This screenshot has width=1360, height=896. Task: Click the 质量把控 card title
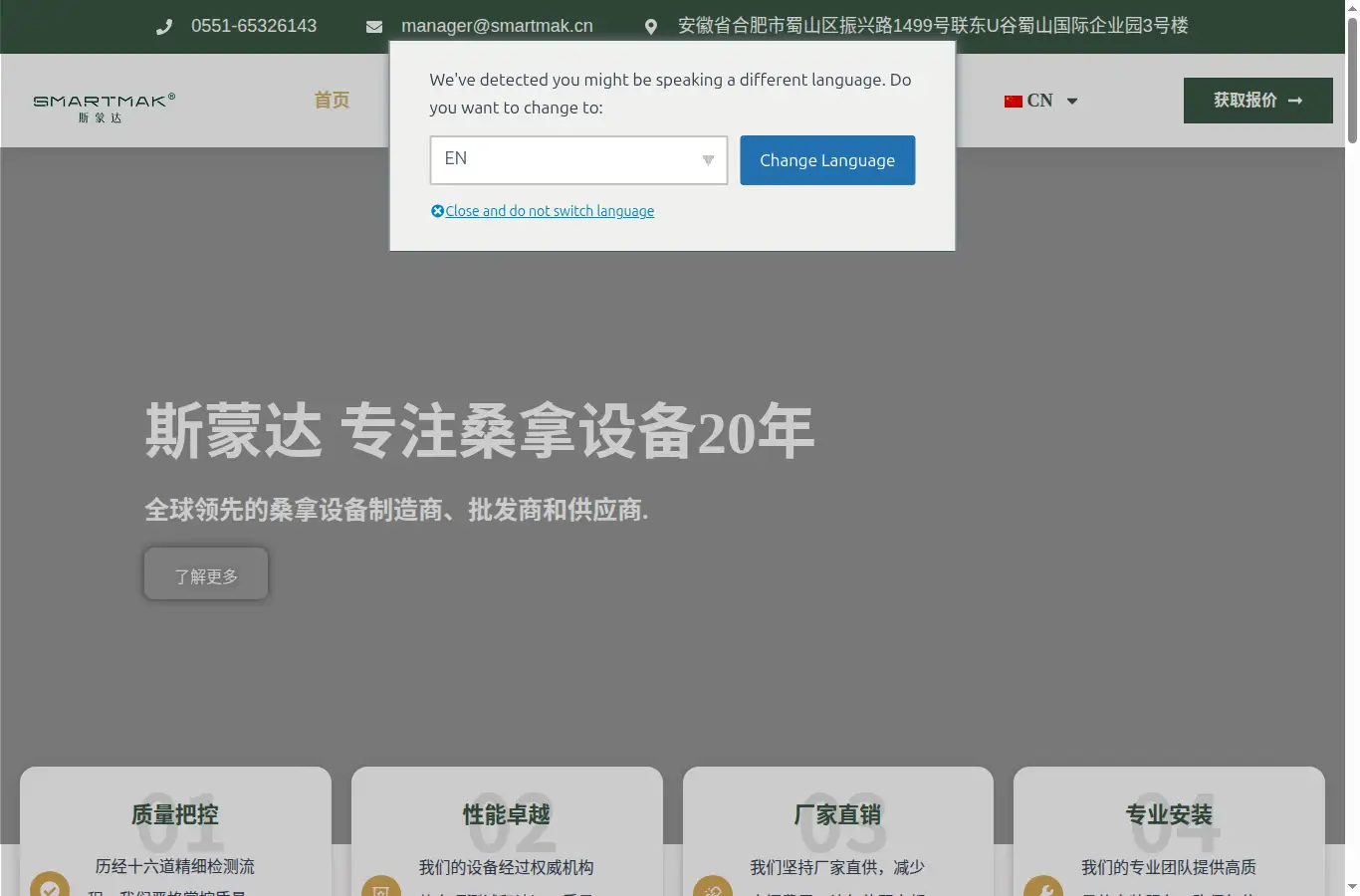(175, 814)
